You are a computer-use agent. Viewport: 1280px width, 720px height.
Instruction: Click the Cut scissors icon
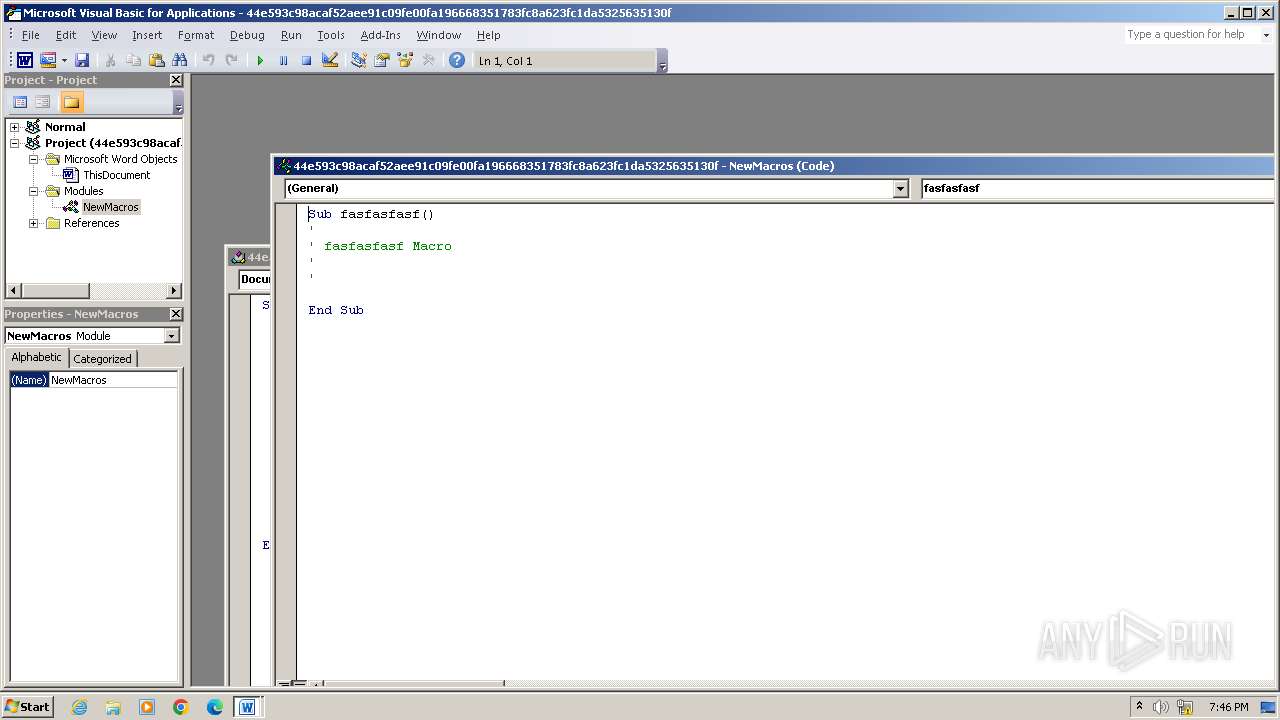(110, 61)
